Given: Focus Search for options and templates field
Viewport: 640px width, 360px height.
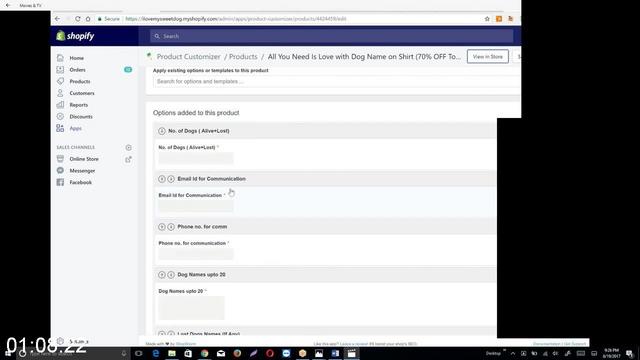Looking at the screenshot, I should pyautogui.click(x=336, y=82).
